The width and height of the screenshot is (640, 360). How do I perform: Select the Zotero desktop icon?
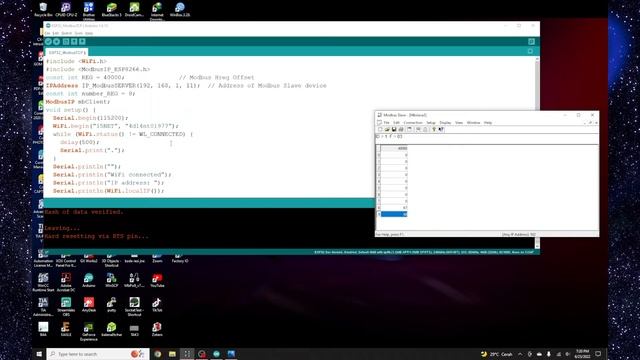click(157, 329)
